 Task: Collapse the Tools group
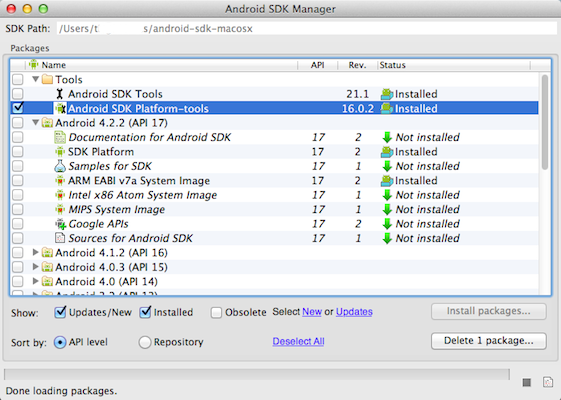[x=35, y=79]
